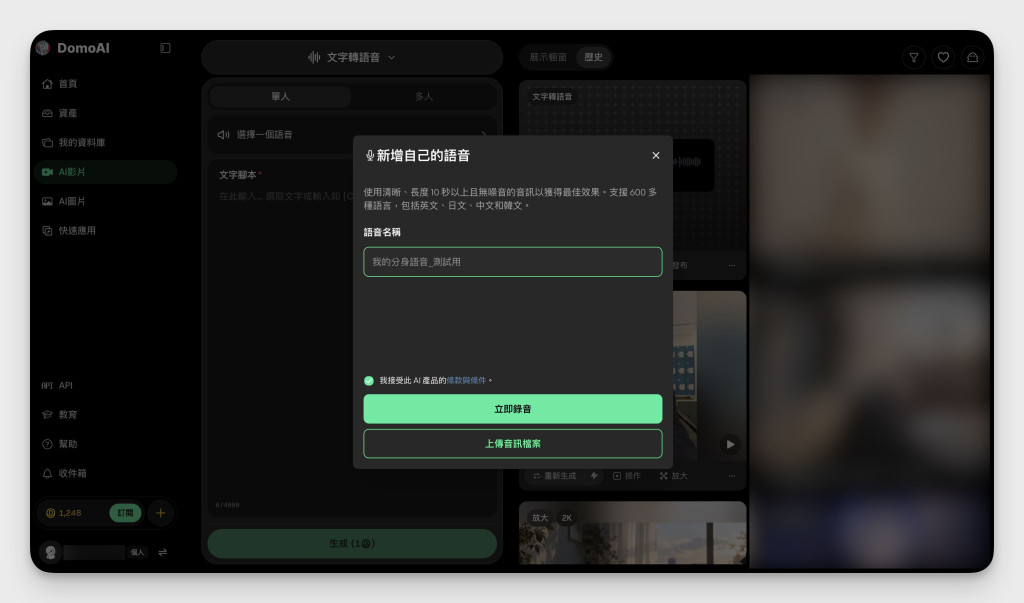The image size is (1024, 603).
Task: Click the 重新生成 regenerate button
Action: tap(554, 476)
